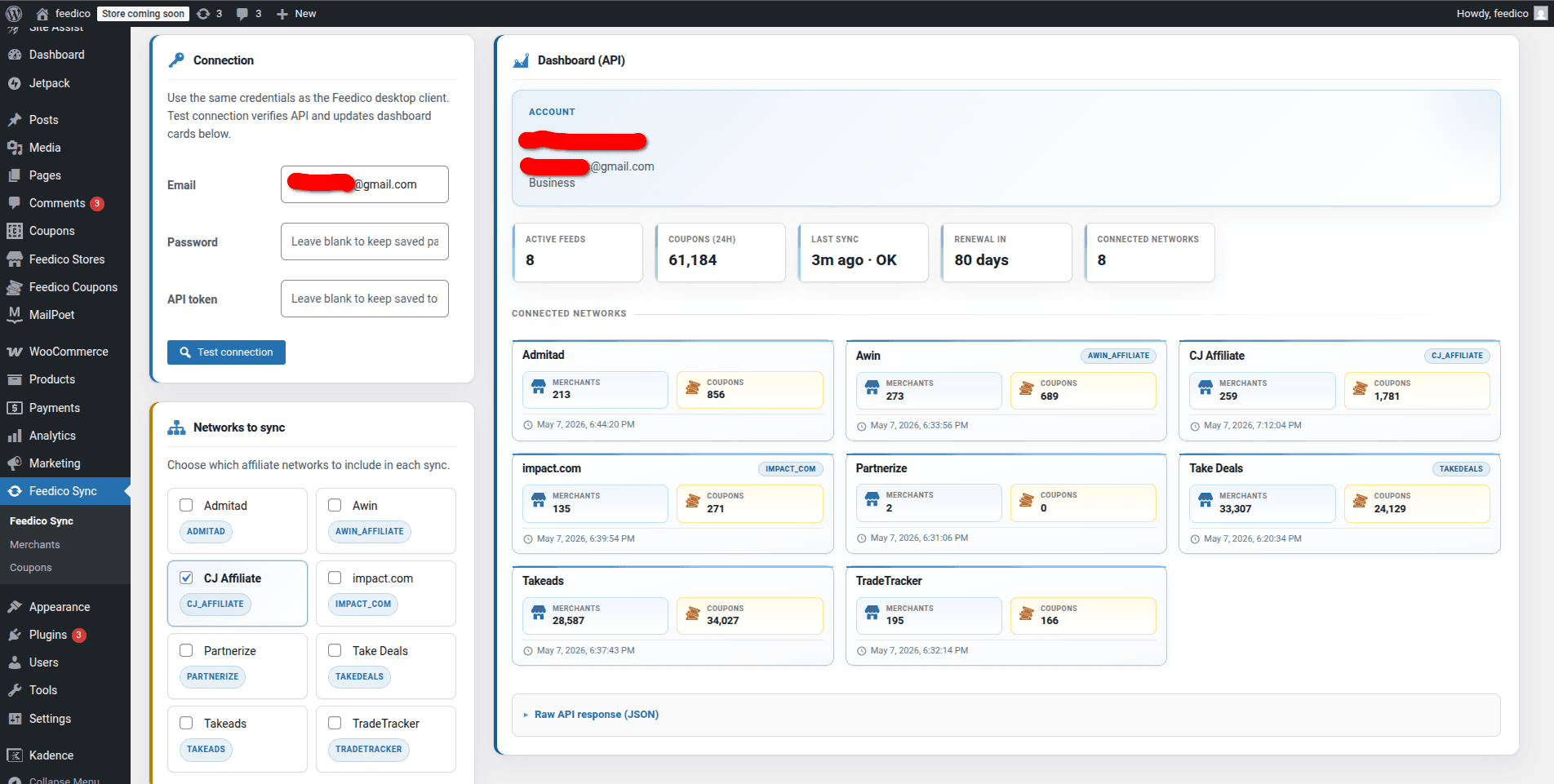Click the Connection key icon
Viewport: 1554px width, 784px height.
point(176,60)
